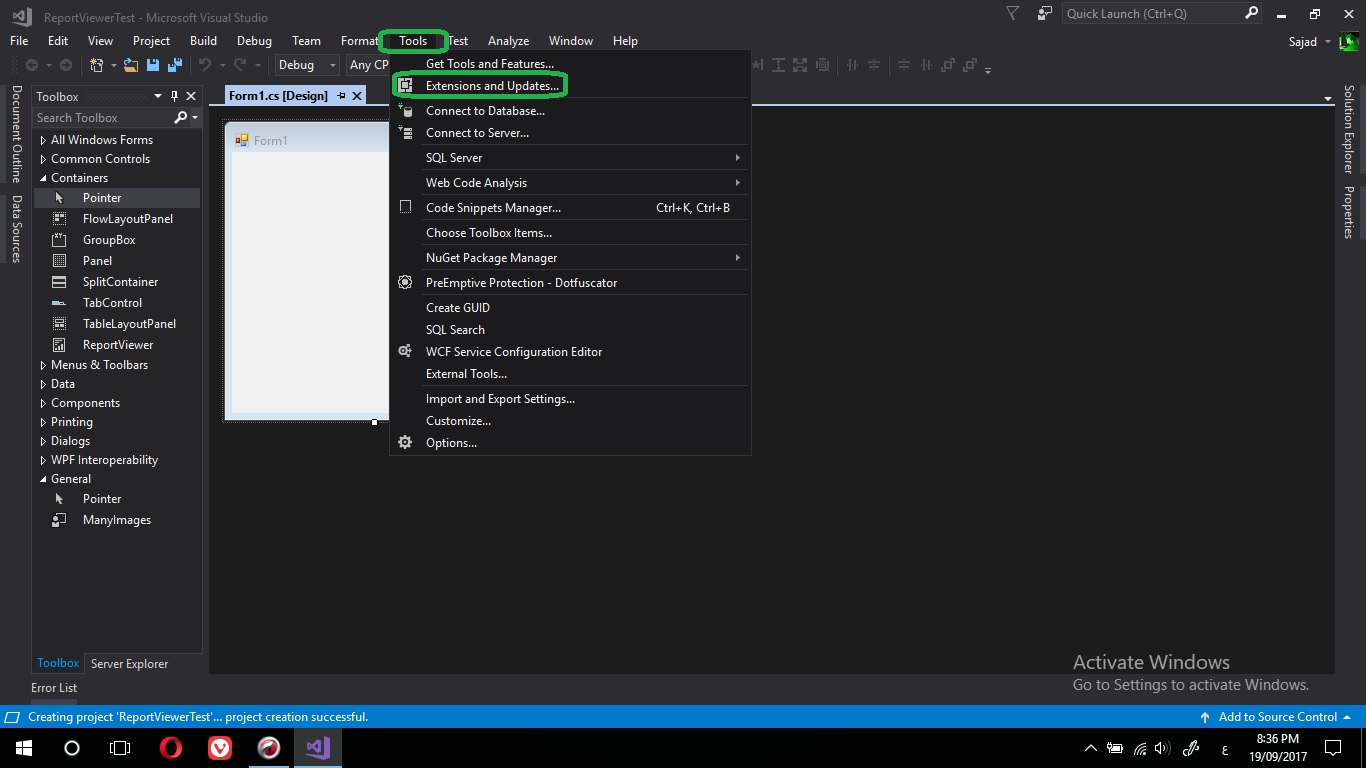Open the Properties side tab
Image resolution: width=1366 pixels, height=768 pixels.
1348,212
